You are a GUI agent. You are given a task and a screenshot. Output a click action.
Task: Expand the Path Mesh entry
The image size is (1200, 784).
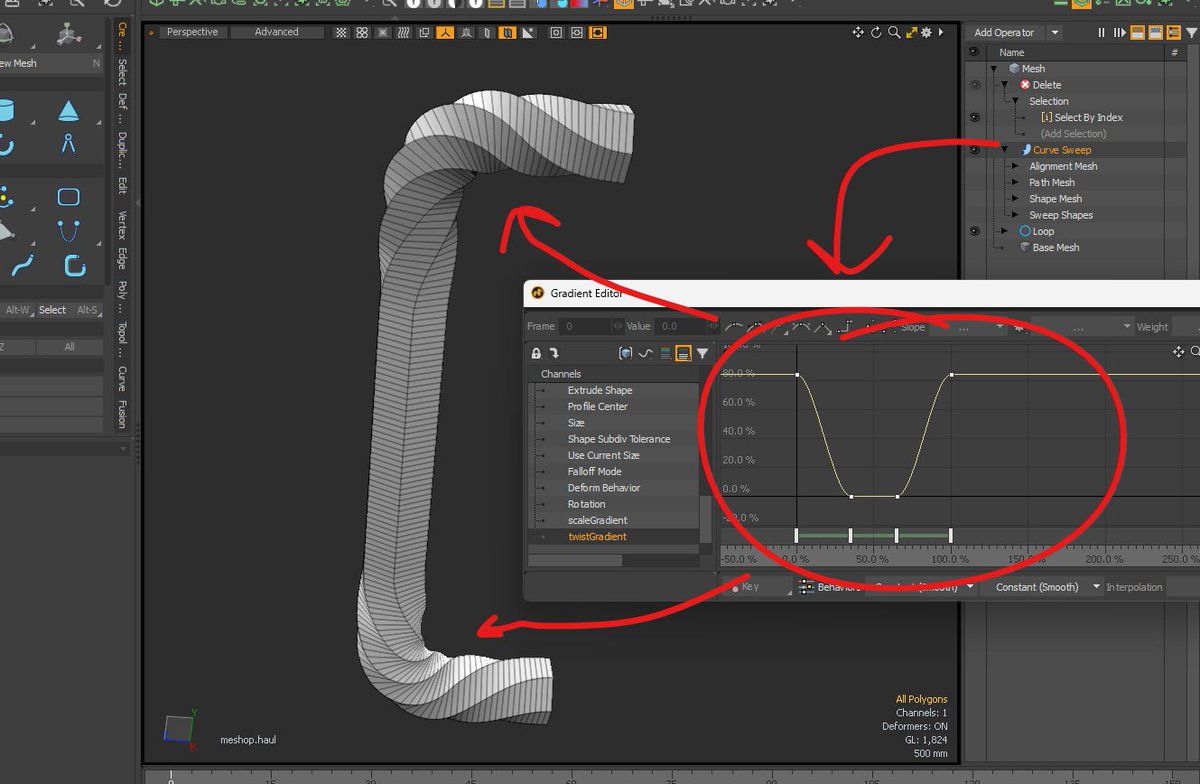[x=1016, y=183]
